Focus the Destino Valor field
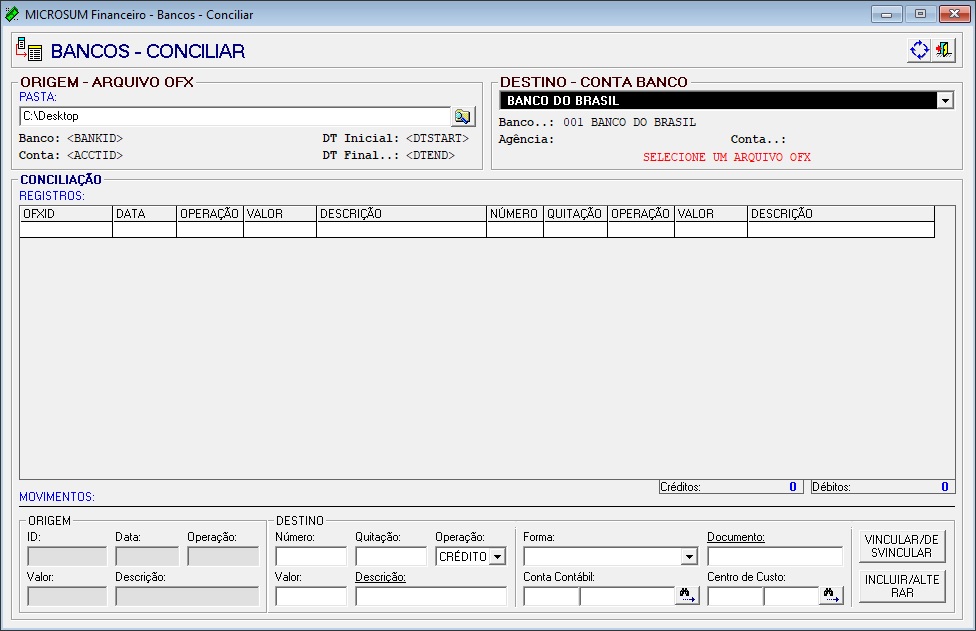This screenshot has width=976, height=631. tap(311, 596)
